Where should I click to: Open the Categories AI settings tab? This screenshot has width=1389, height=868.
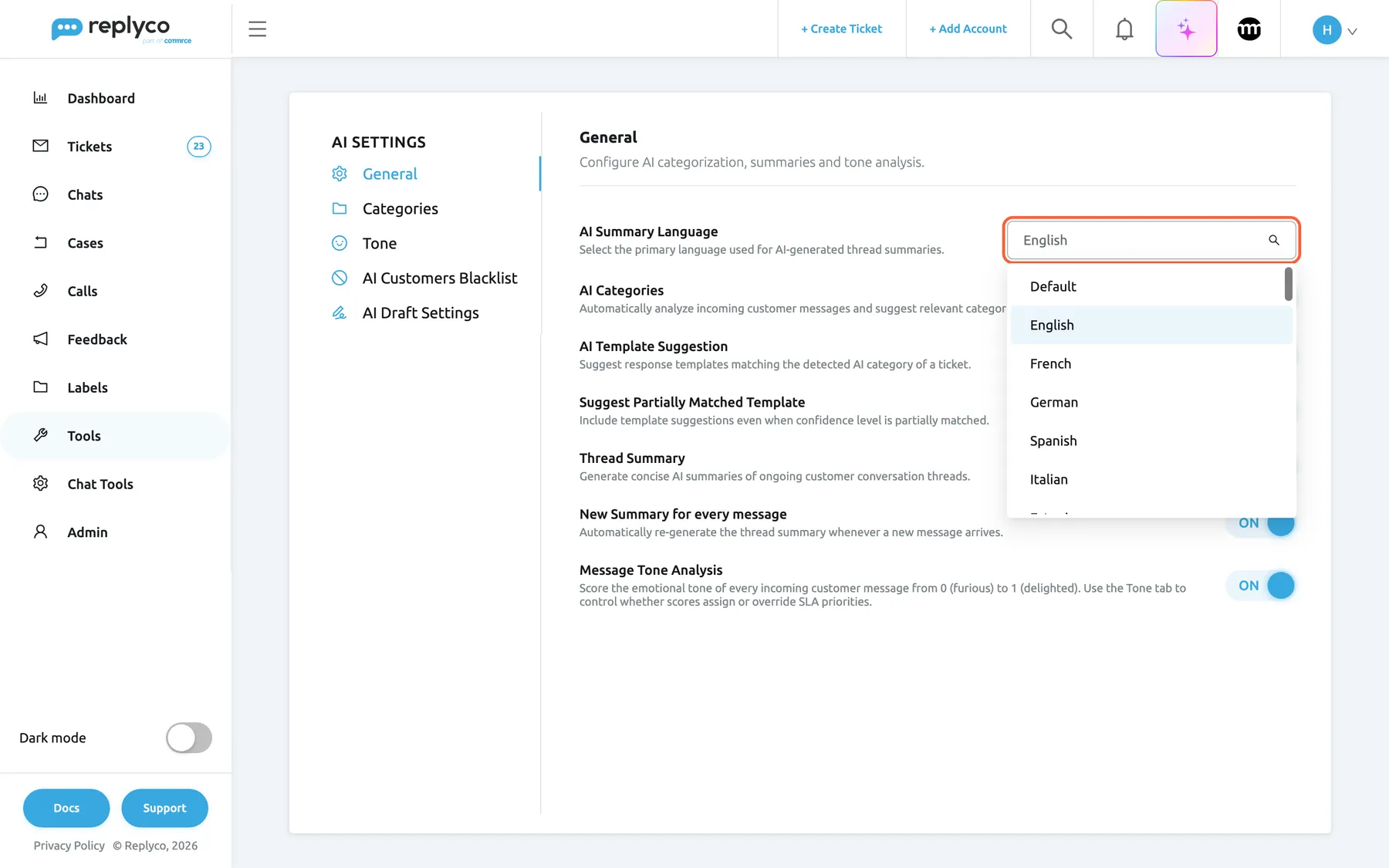400,208
